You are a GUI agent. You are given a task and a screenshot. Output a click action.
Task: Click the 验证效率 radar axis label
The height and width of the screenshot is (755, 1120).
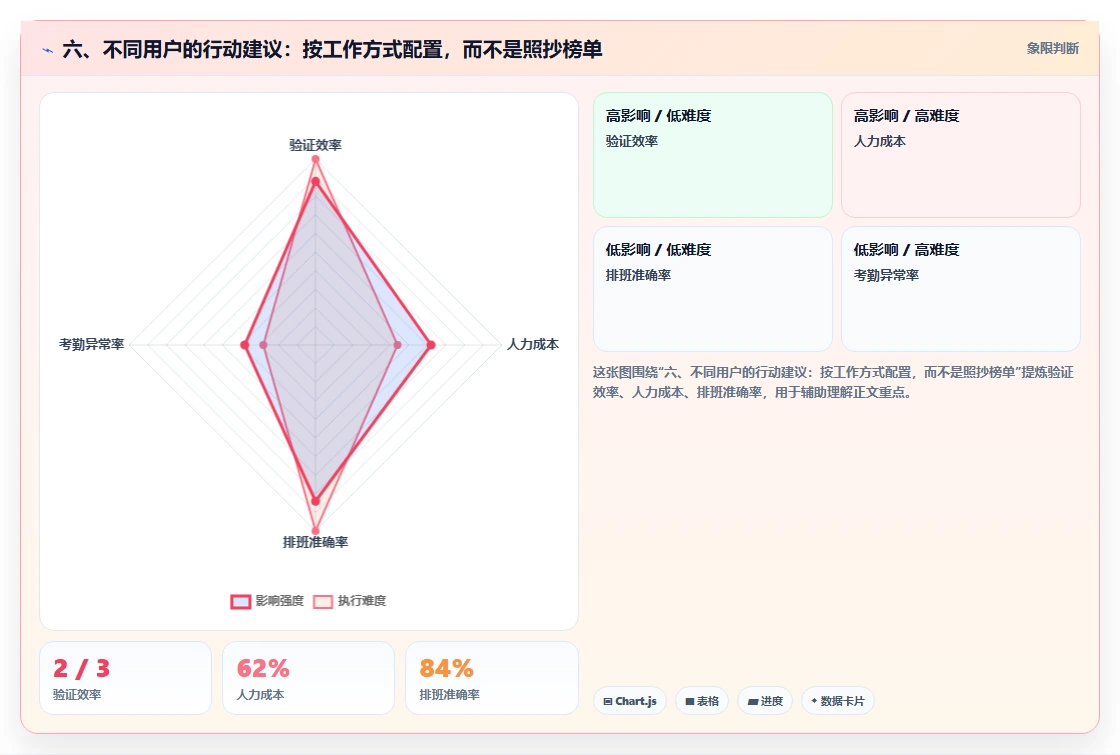pos(315,145)
